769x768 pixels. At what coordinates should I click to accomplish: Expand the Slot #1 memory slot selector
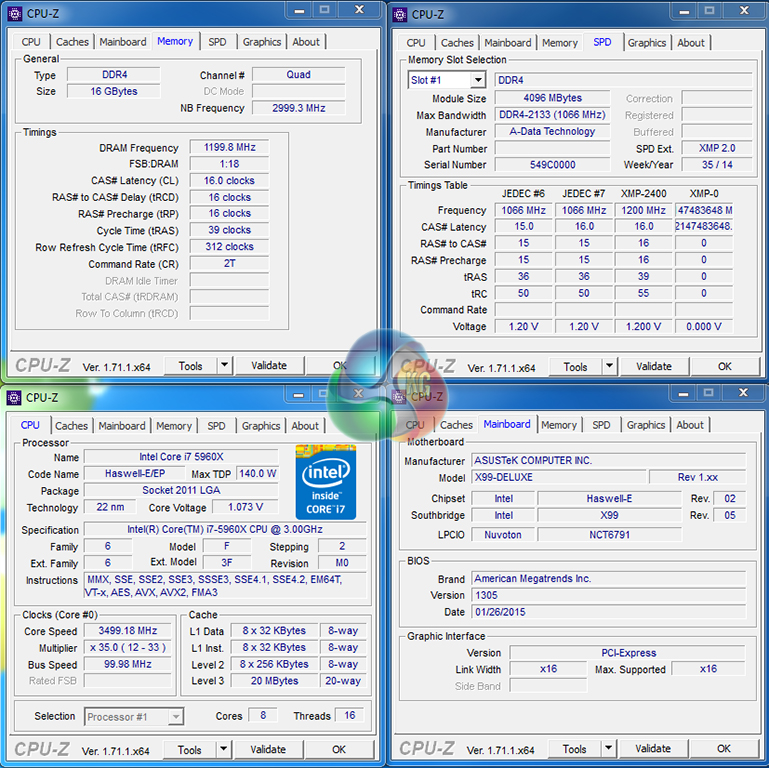point(478,80)
